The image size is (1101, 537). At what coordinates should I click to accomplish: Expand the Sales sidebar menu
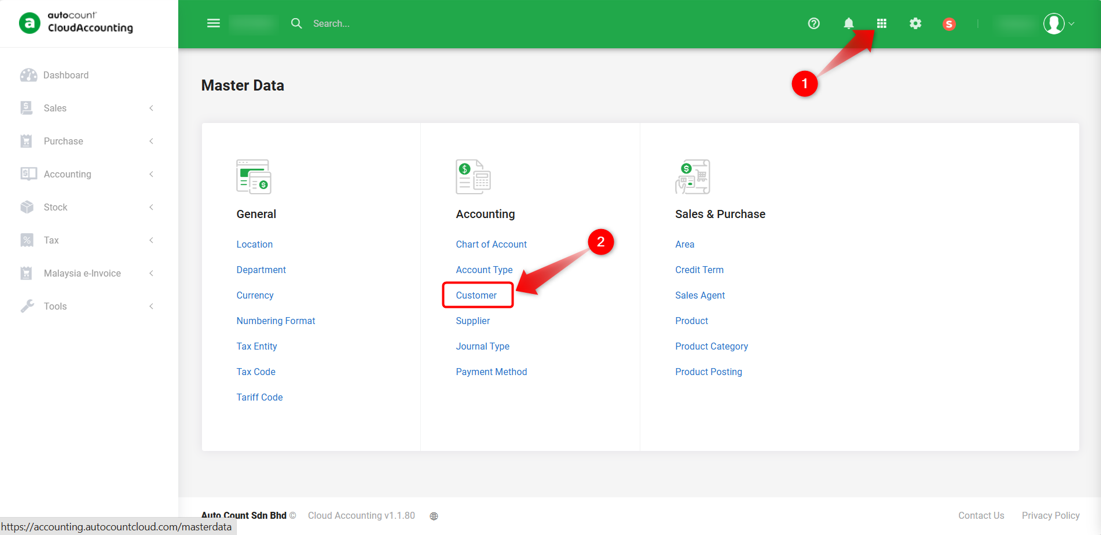pos(88,108)
